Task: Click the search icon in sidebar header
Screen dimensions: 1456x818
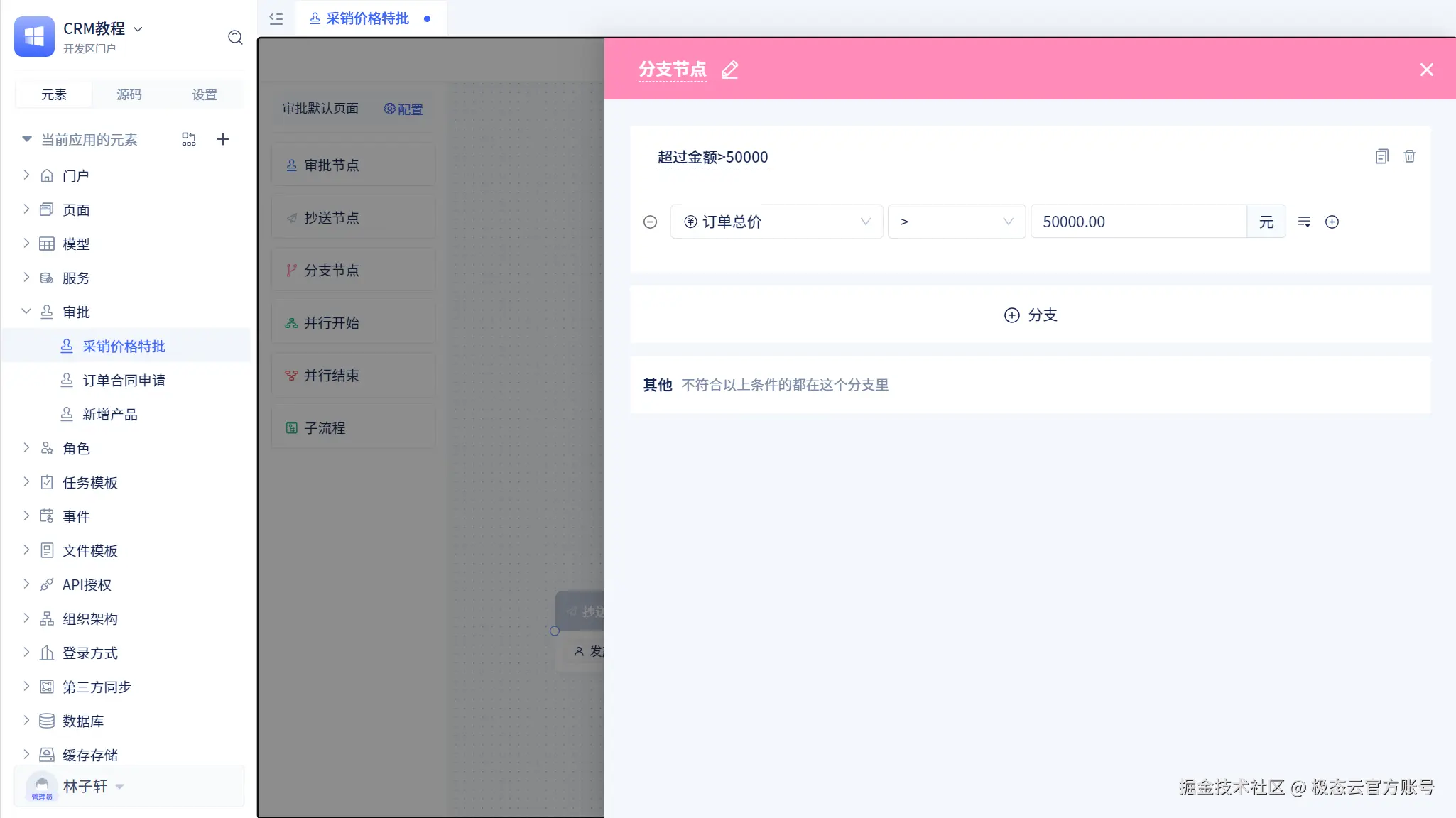Action: 235,38
